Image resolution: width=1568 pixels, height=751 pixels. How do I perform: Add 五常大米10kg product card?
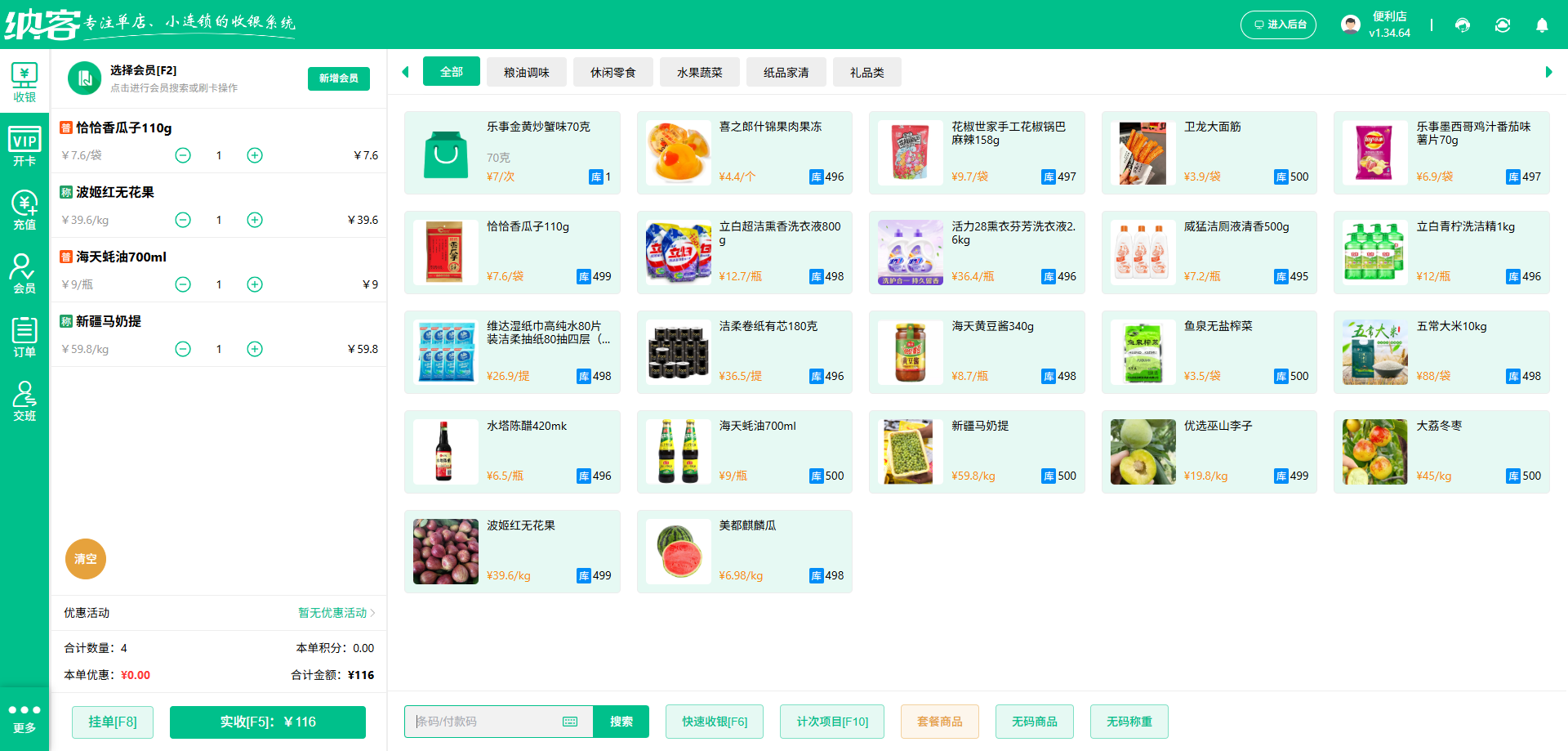[x=1441, y=352]
